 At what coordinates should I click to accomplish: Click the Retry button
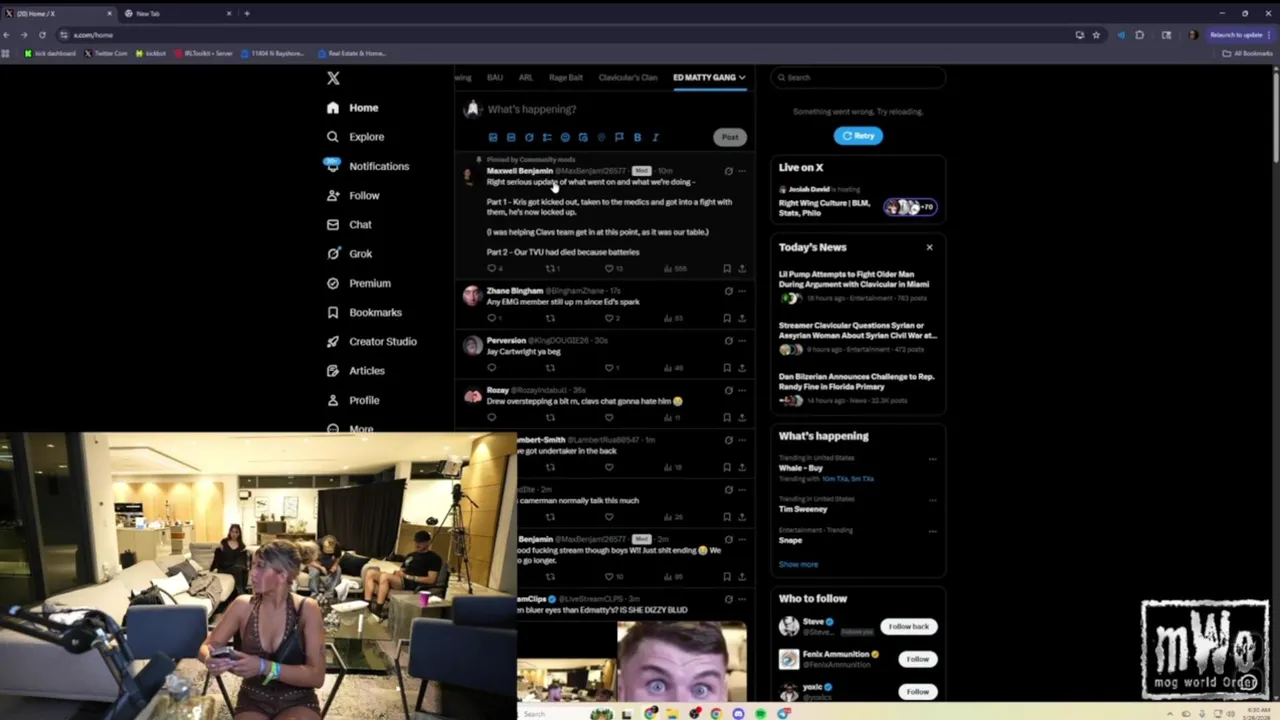coord(858,136)
